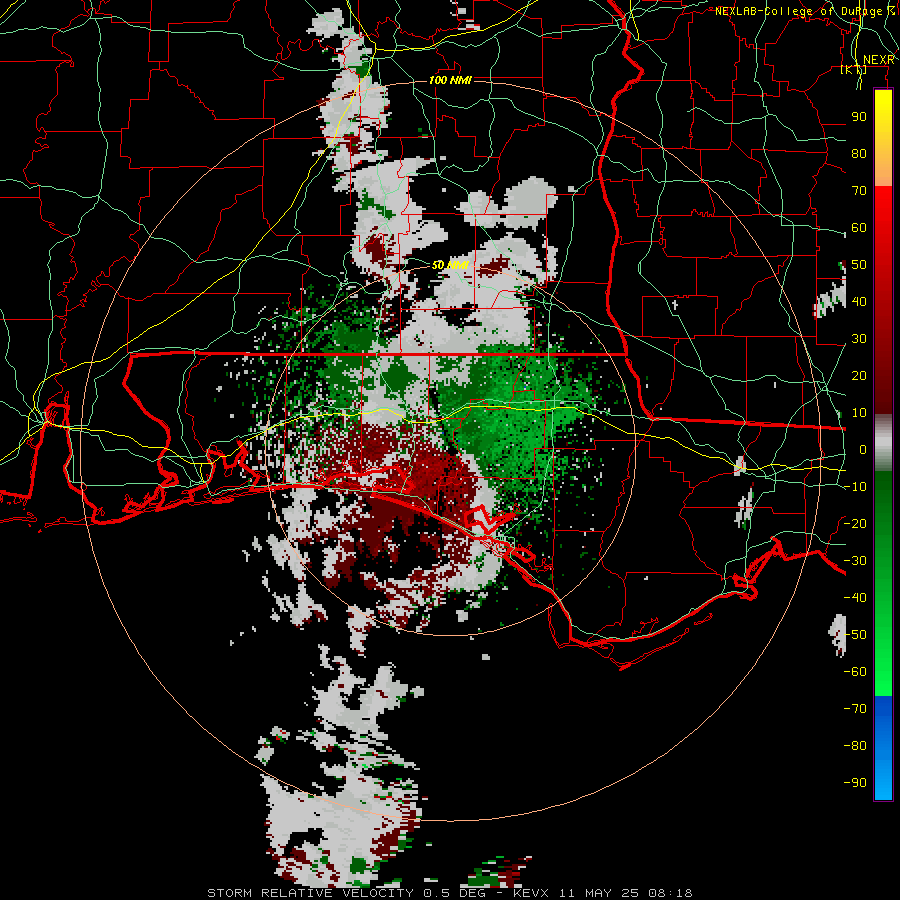Click the -70 scale value

(855, 709)
